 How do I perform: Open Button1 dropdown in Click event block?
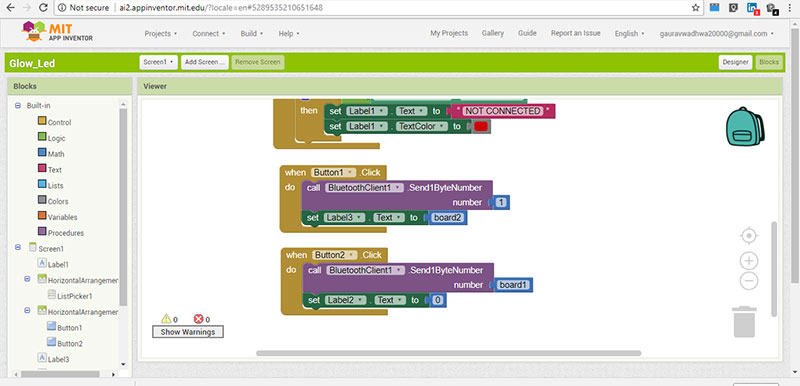click(x=334, y=173)
